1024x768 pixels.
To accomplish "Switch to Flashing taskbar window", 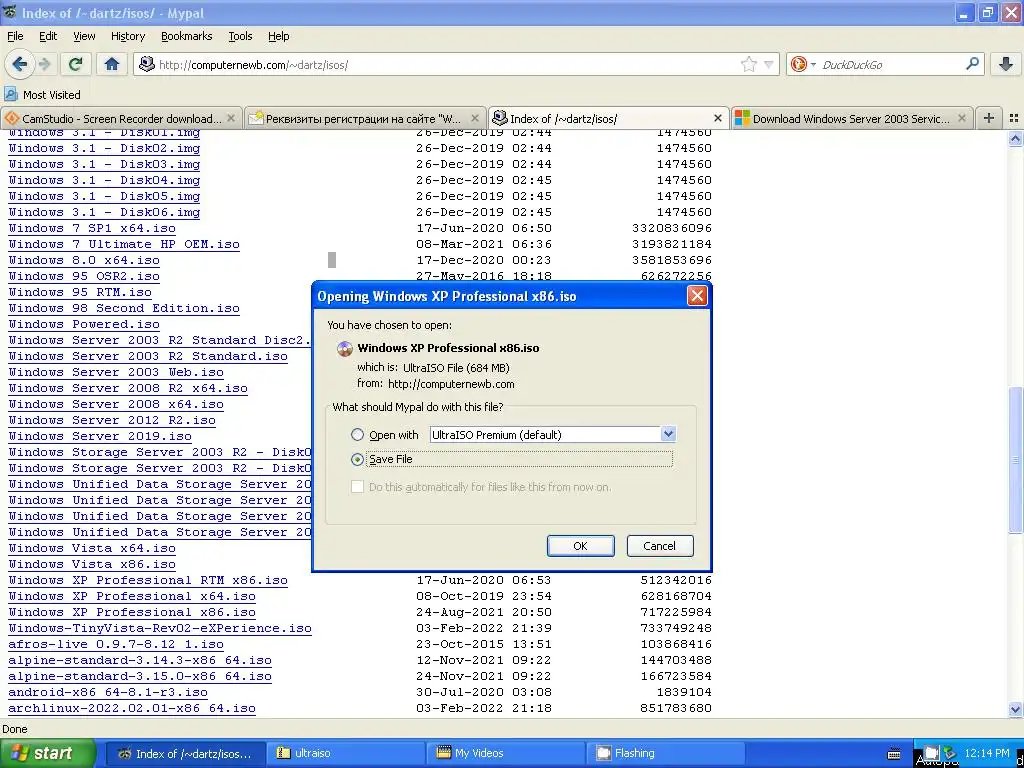I will coord(667,753).
